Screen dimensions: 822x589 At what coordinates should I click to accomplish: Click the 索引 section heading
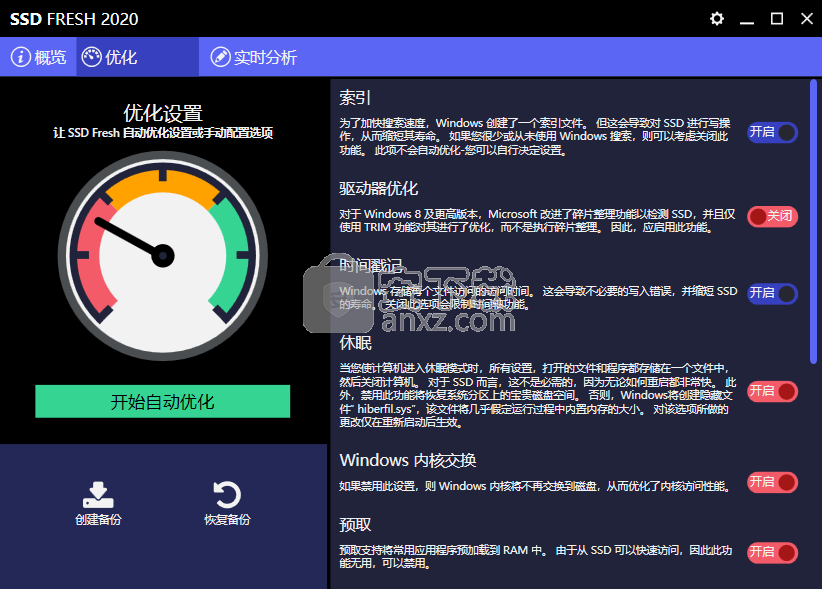pos(355,97)
